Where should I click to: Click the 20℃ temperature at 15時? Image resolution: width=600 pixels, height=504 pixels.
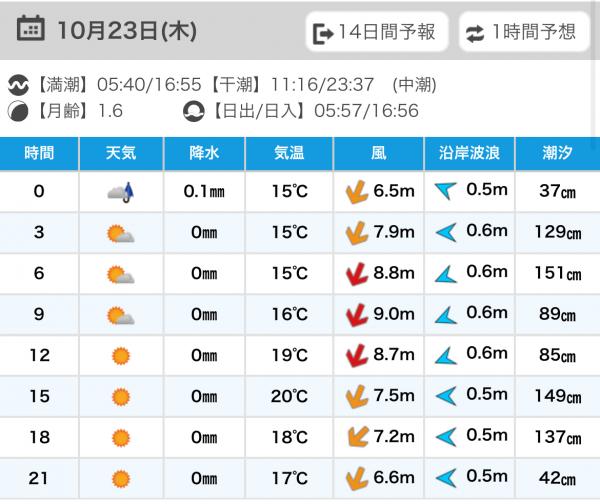(x=289, y=396)
